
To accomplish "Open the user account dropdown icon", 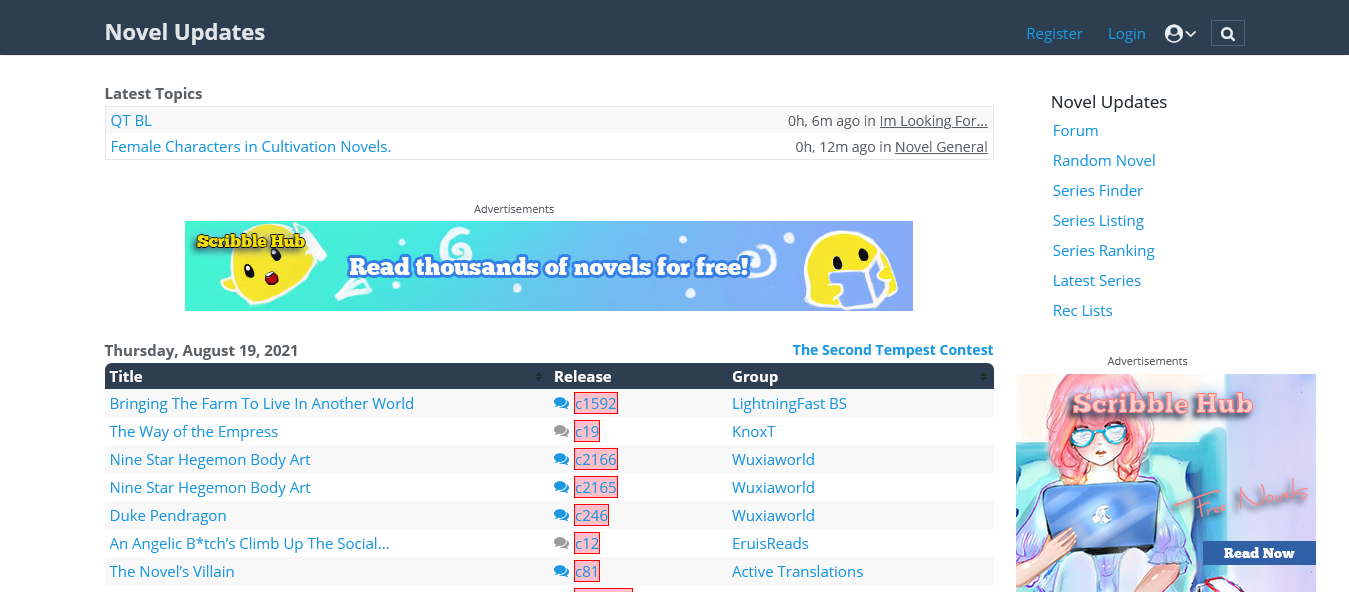I will point(1180,34).
